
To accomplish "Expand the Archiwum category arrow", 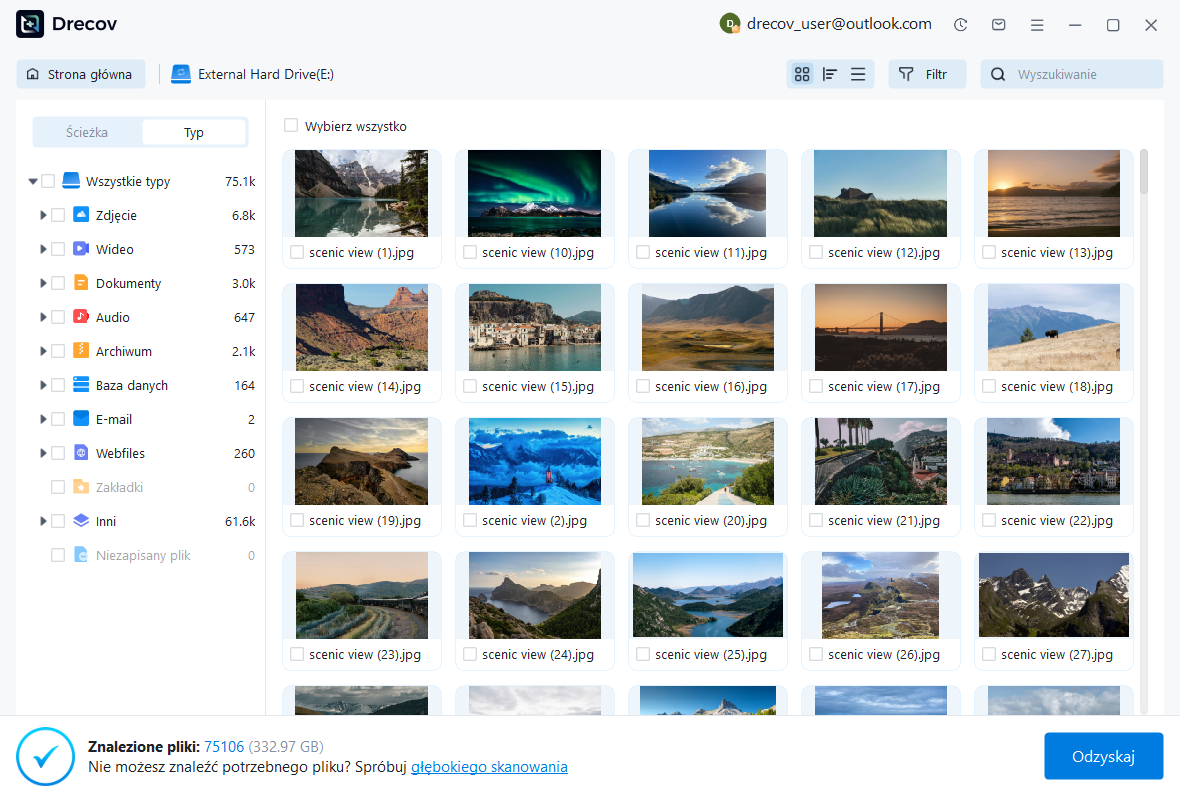I will [x=43, y=351].
